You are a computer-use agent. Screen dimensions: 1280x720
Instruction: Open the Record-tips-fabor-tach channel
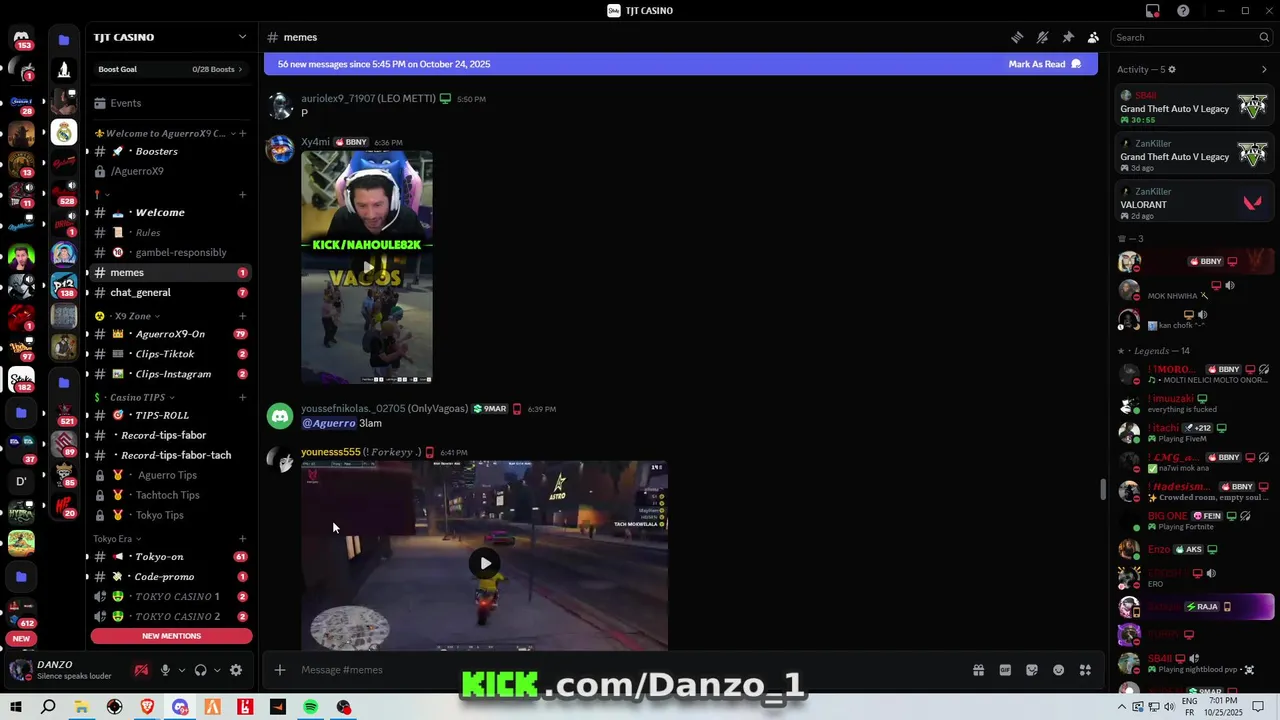pos(170,455)
